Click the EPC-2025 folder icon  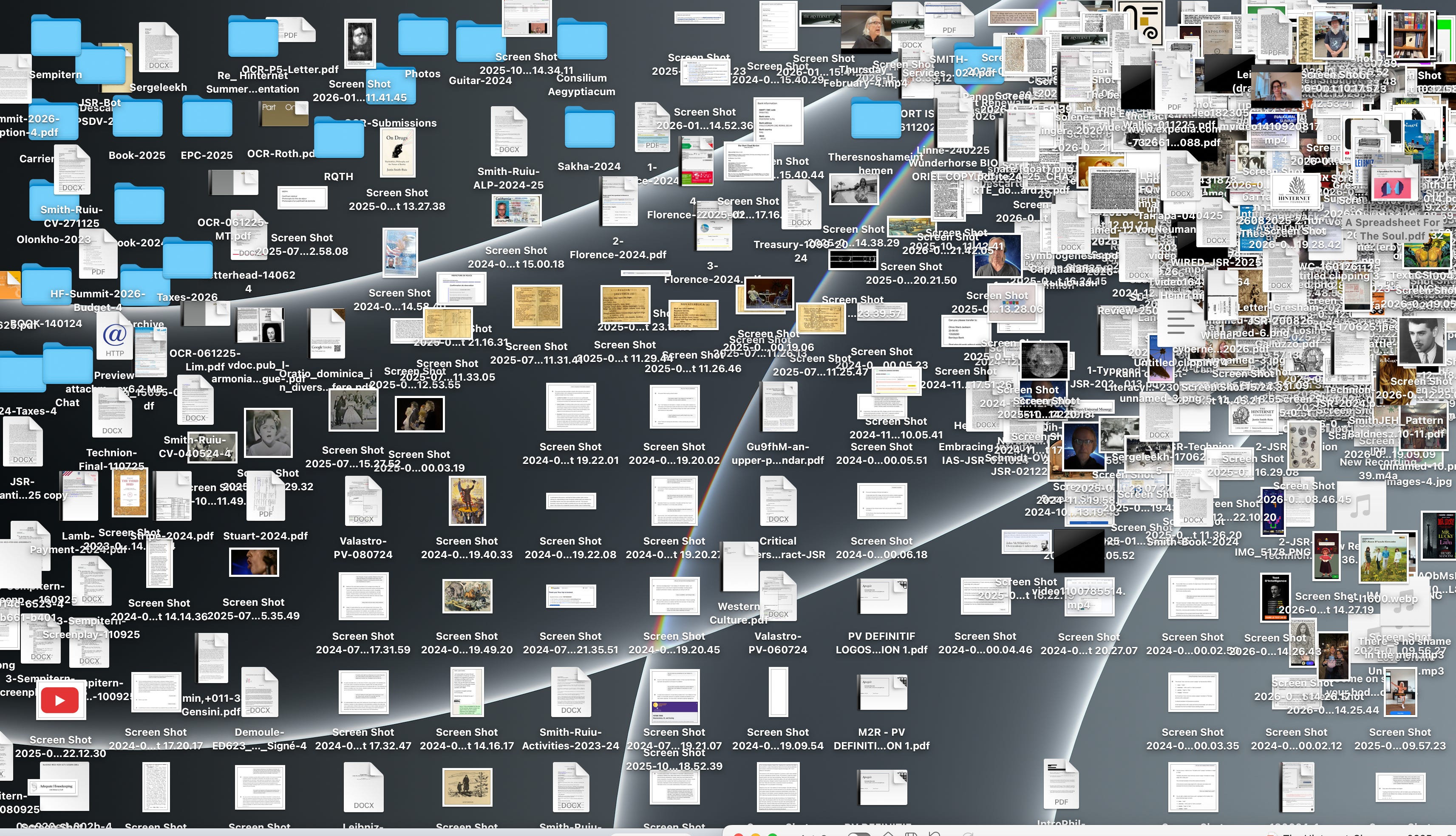[x=207, y=116]
